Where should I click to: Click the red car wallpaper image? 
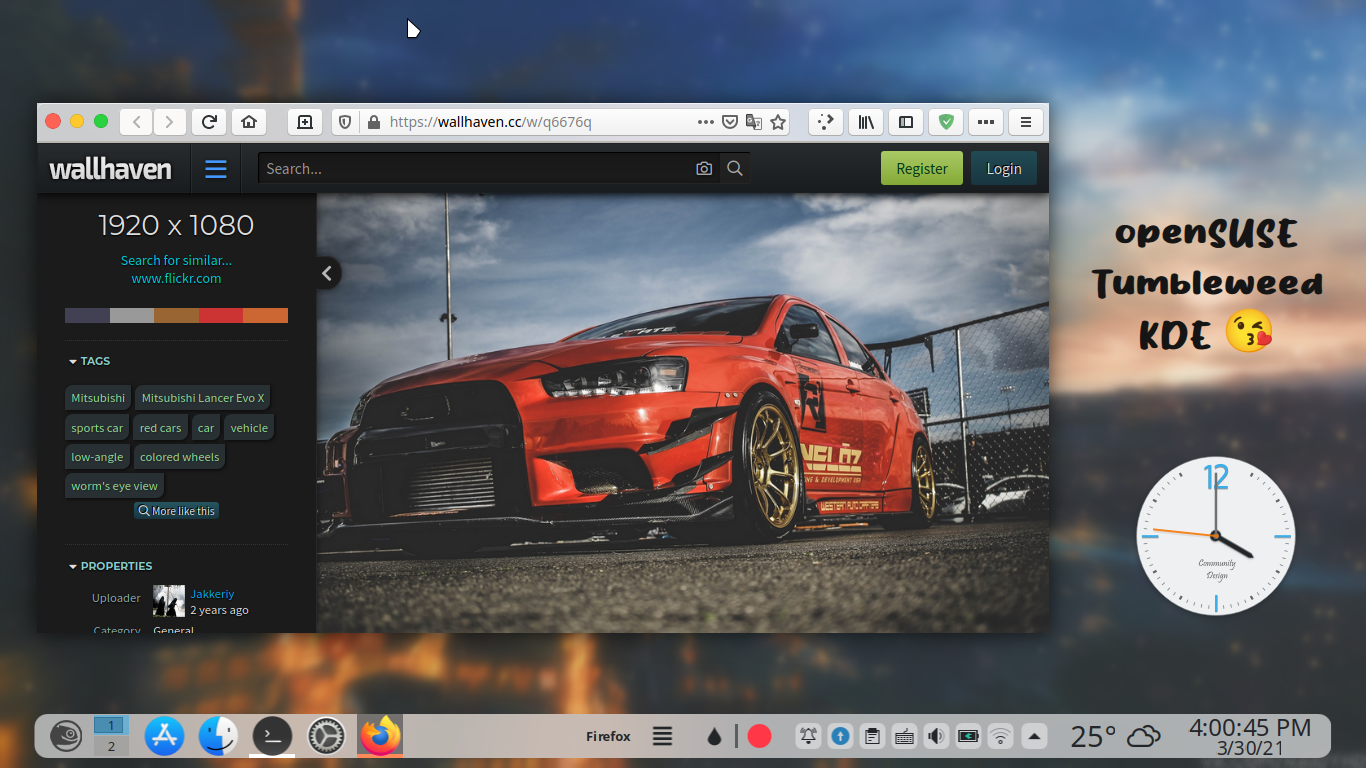[x=683, y=413]
